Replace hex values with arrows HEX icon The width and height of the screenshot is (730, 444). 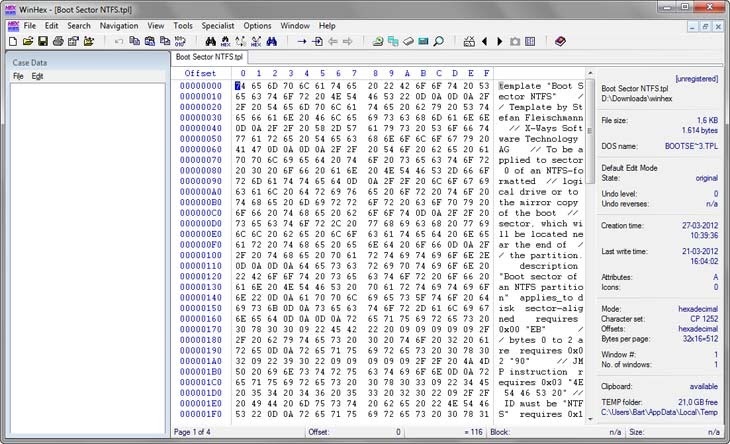pyautogui.click(x=256, y=41)
